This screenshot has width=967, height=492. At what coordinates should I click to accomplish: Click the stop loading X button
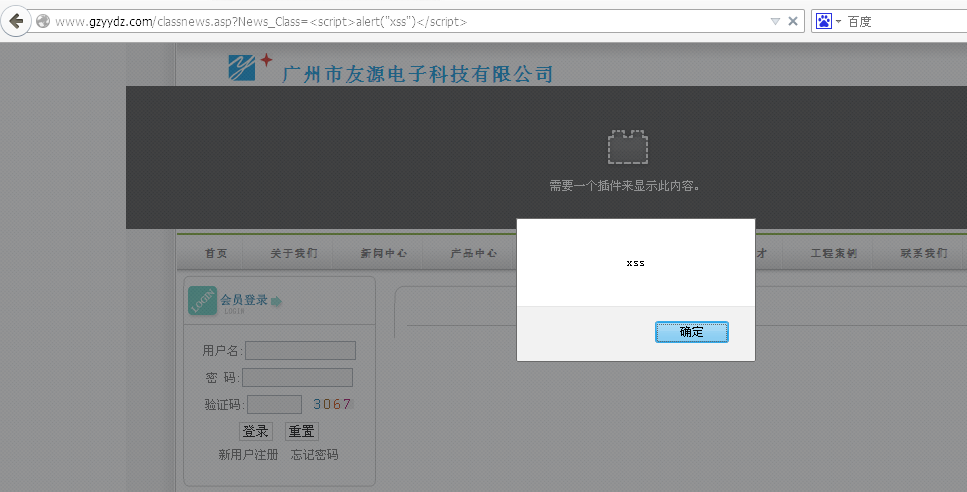(x=793, y=22)
